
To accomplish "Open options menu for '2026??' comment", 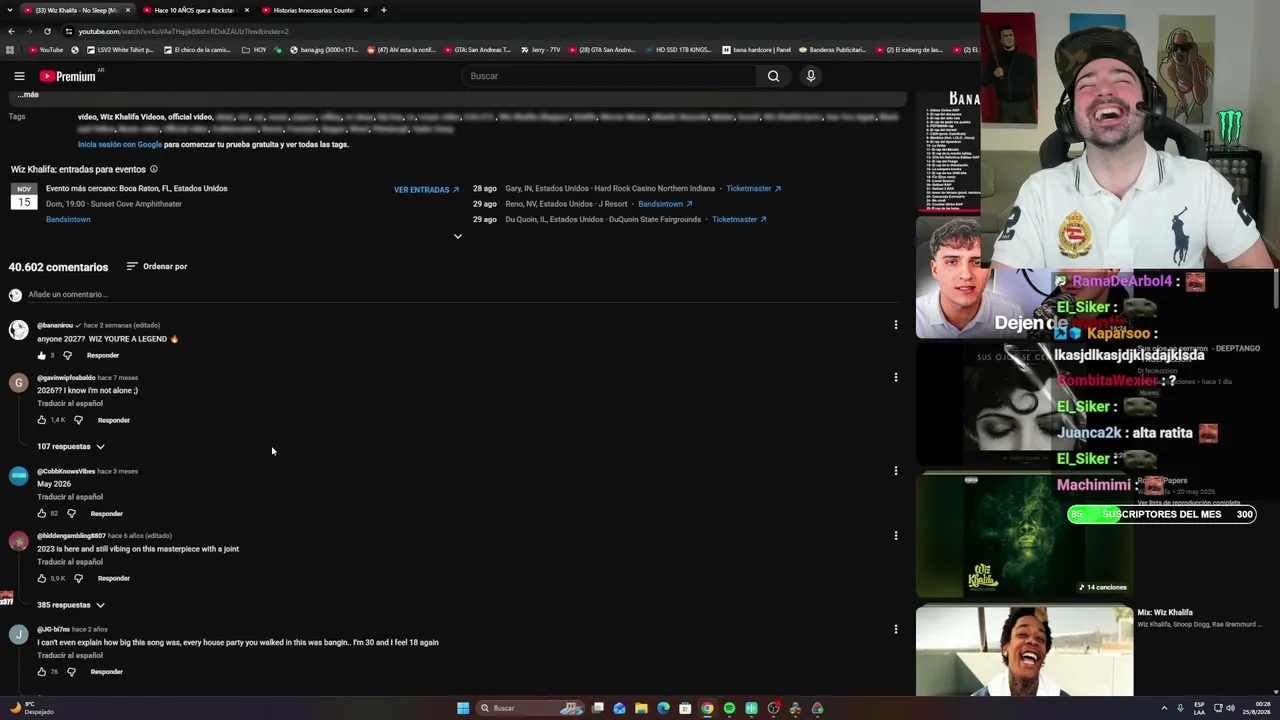I will coord(895,377).
